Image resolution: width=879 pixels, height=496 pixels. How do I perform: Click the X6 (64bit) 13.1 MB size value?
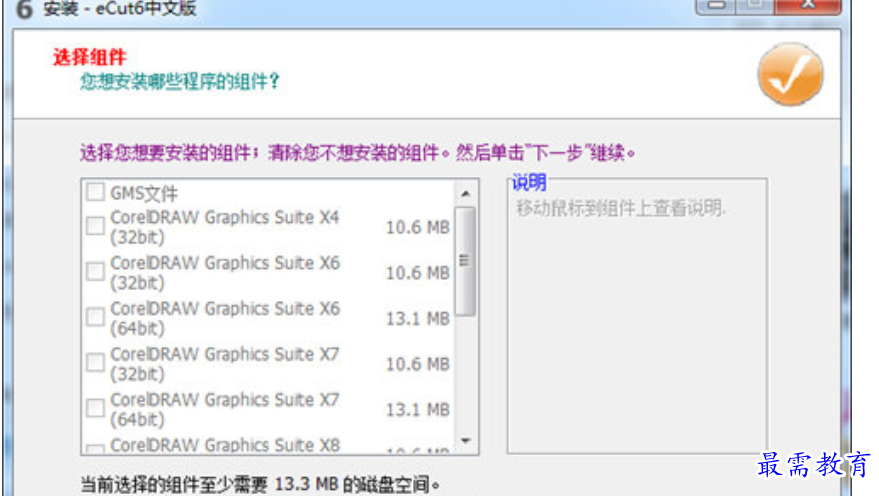418,319
